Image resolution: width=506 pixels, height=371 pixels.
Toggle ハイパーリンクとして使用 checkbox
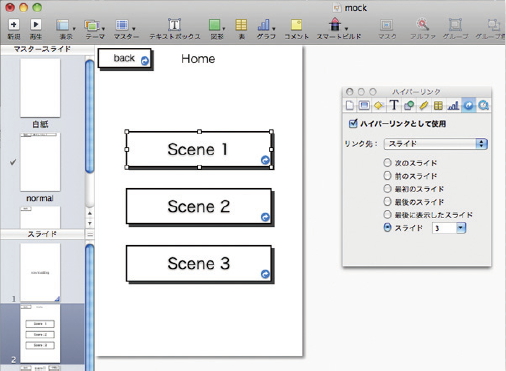[353, 124]
